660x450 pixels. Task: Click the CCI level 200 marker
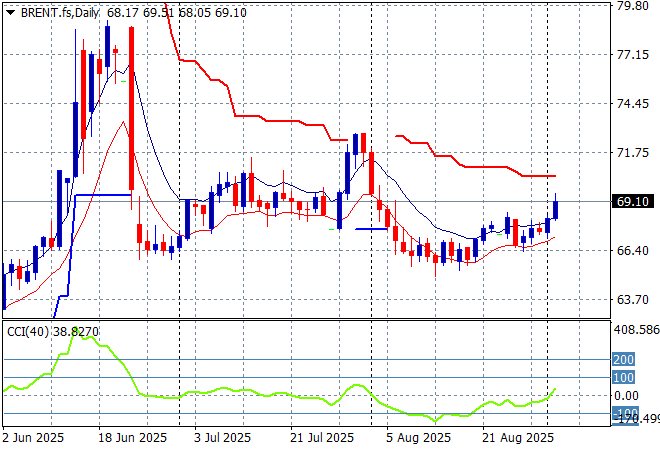click(x=623, y=359)
